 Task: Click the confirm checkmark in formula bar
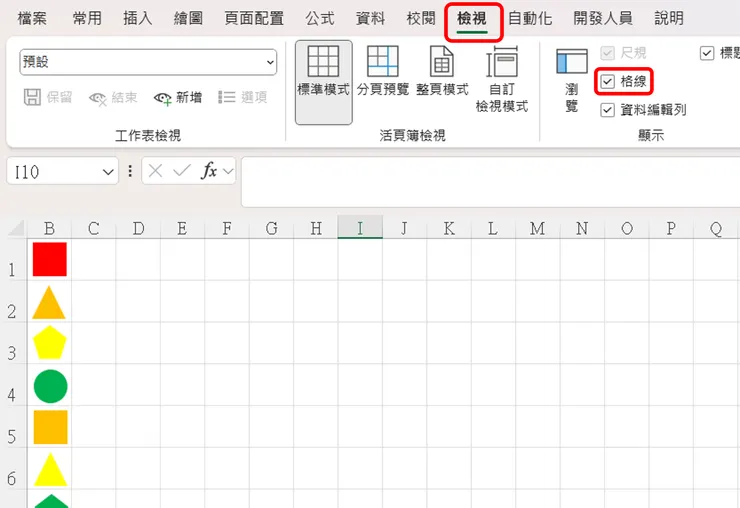182,170
